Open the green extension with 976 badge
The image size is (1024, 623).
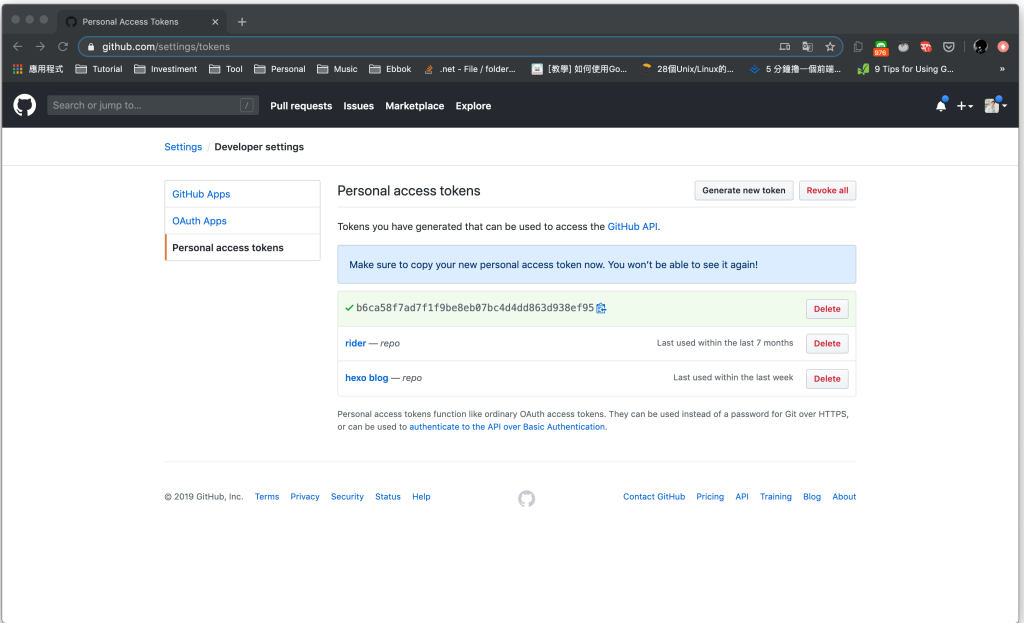881,48
